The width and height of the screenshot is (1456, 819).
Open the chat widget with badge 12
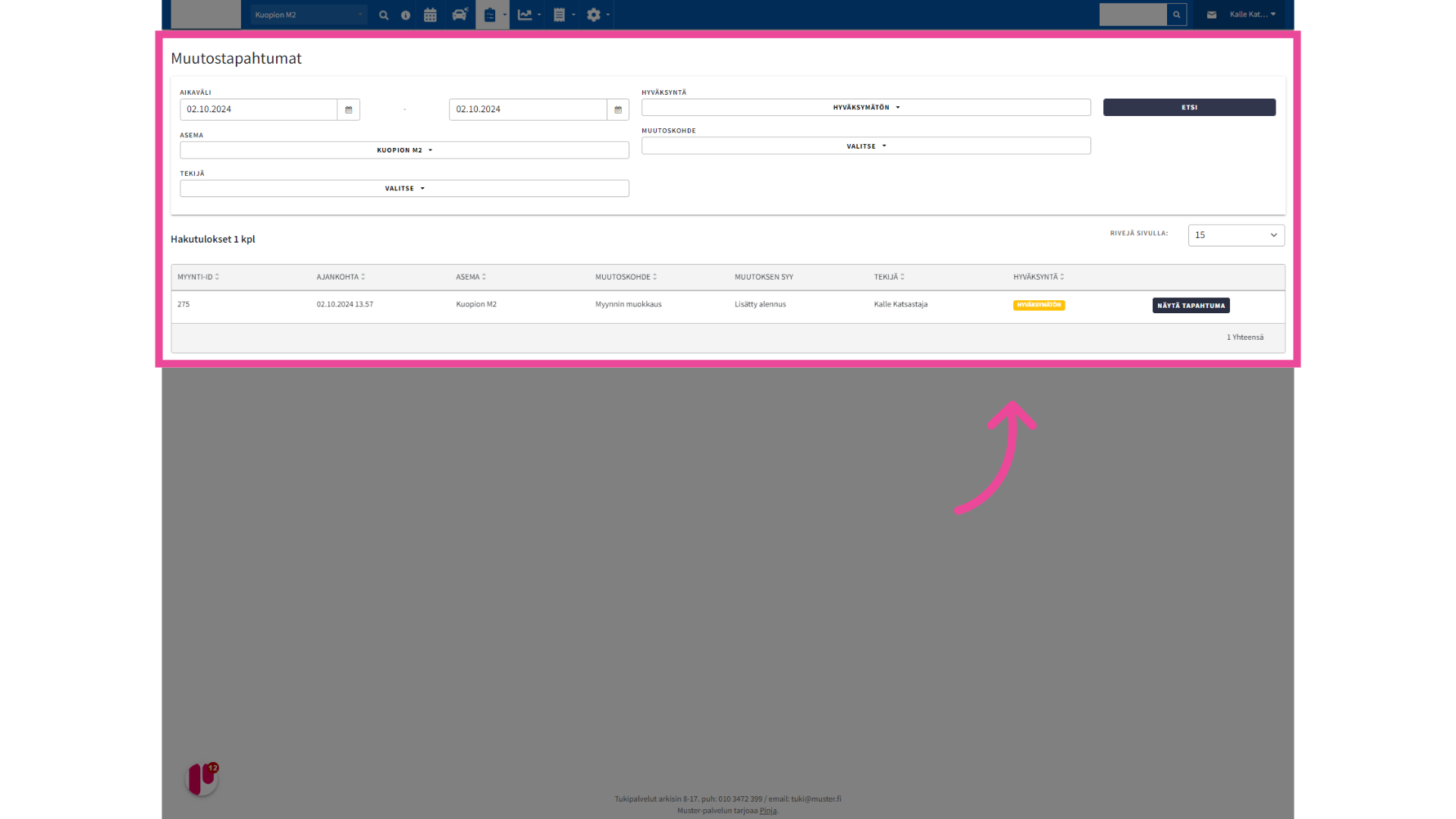point(202,779)
